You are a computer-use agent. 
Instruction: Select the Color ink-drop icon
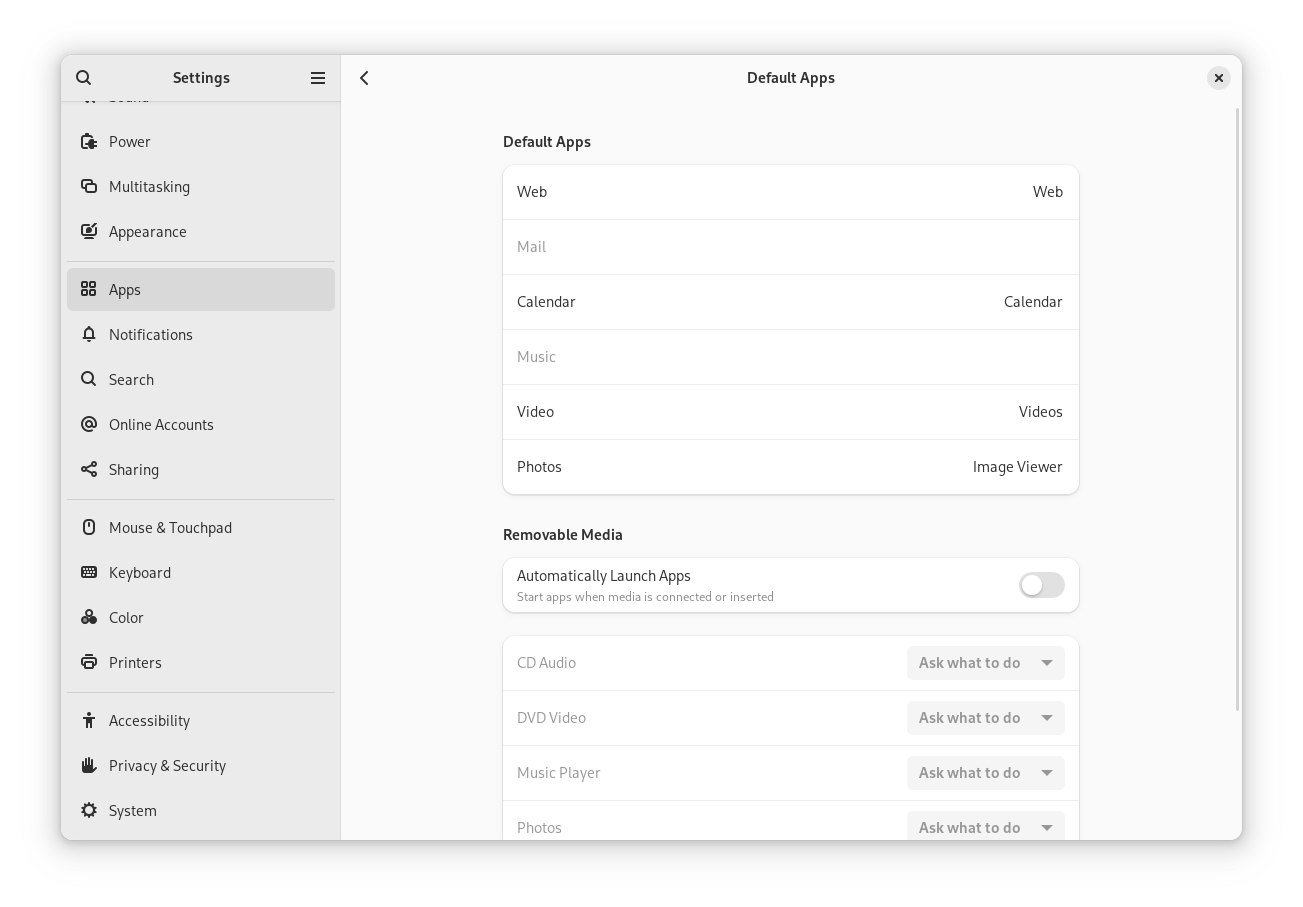click(x=89, y=617)
